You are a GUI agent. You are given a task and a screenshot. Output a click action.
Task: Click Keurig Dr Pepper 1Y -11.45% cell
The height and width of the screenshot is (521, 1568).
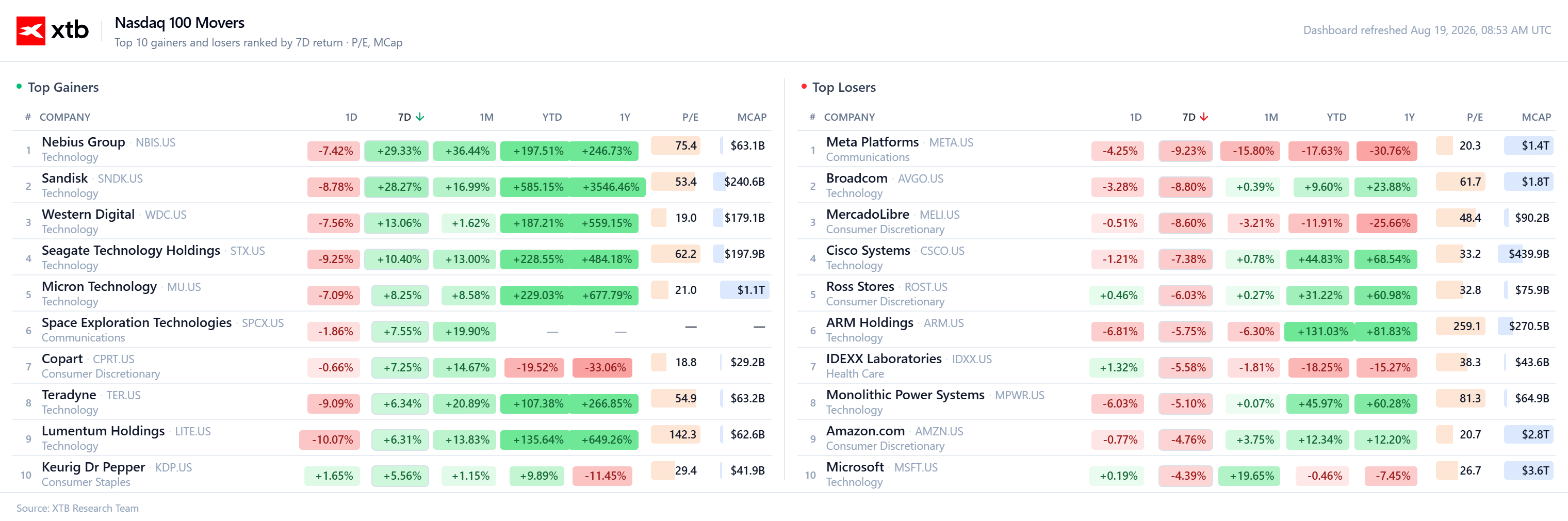[603, 476]
